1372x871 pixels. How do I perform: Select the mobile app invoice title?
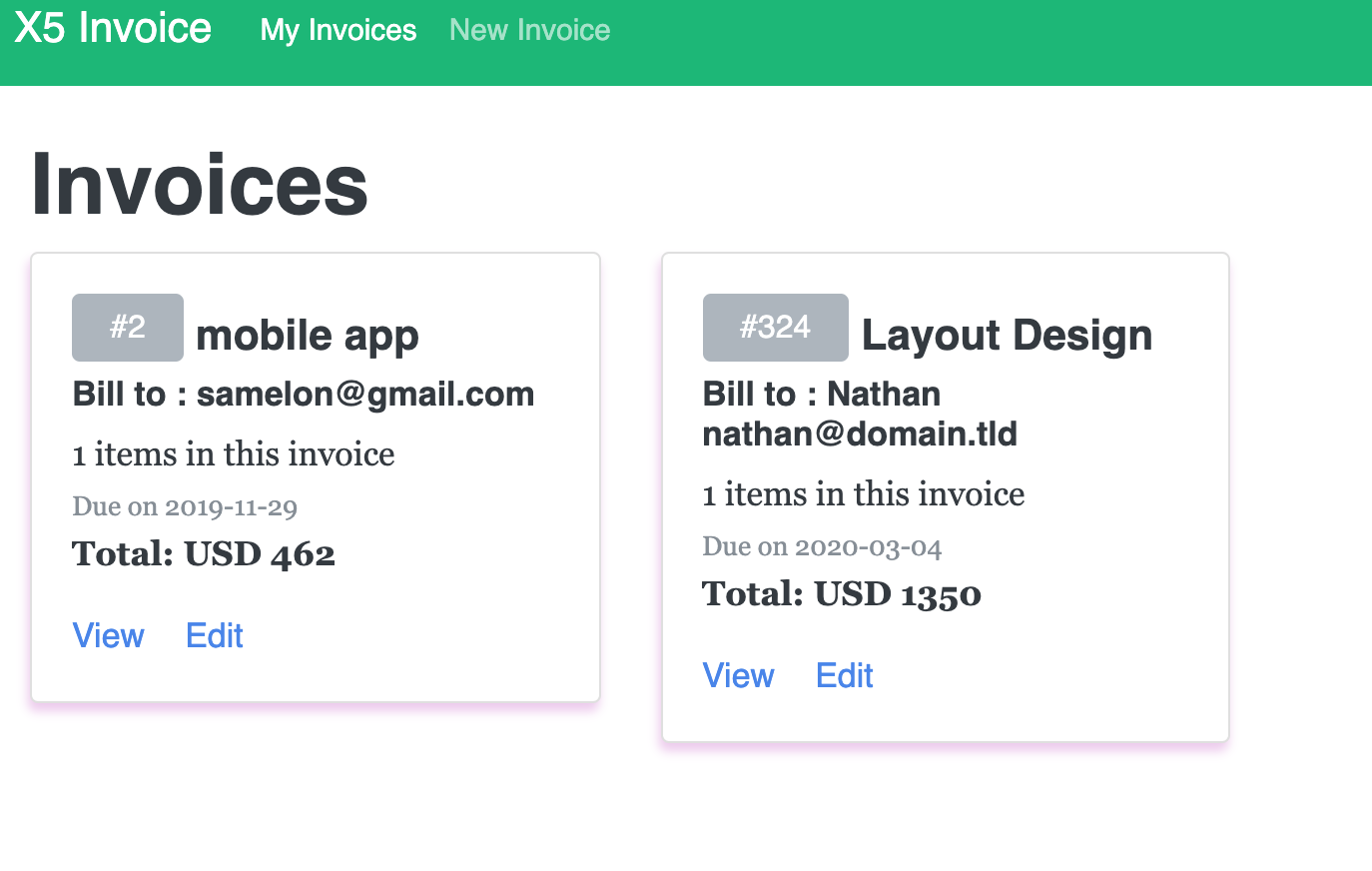coord(308,336)
